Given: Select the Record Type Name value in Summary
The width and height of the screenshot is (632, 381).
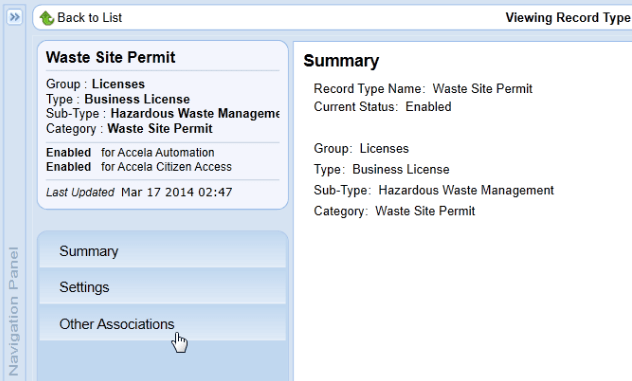Looking at the screenshot, I should click(x=482, y=89).
